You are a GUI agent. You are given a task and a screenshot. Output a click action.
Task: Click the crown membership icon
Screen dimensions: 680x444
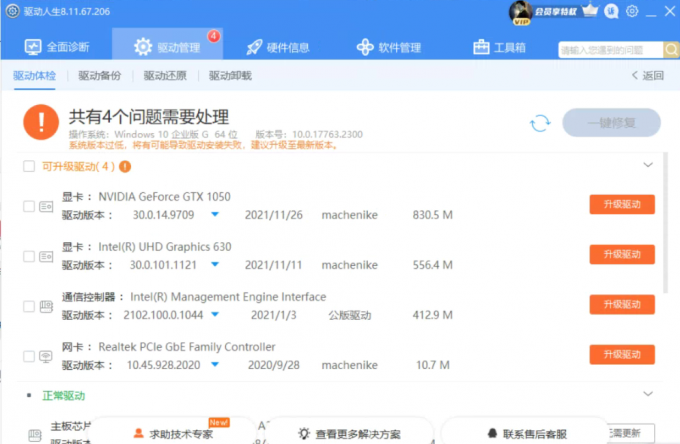[x=590, y=10]
